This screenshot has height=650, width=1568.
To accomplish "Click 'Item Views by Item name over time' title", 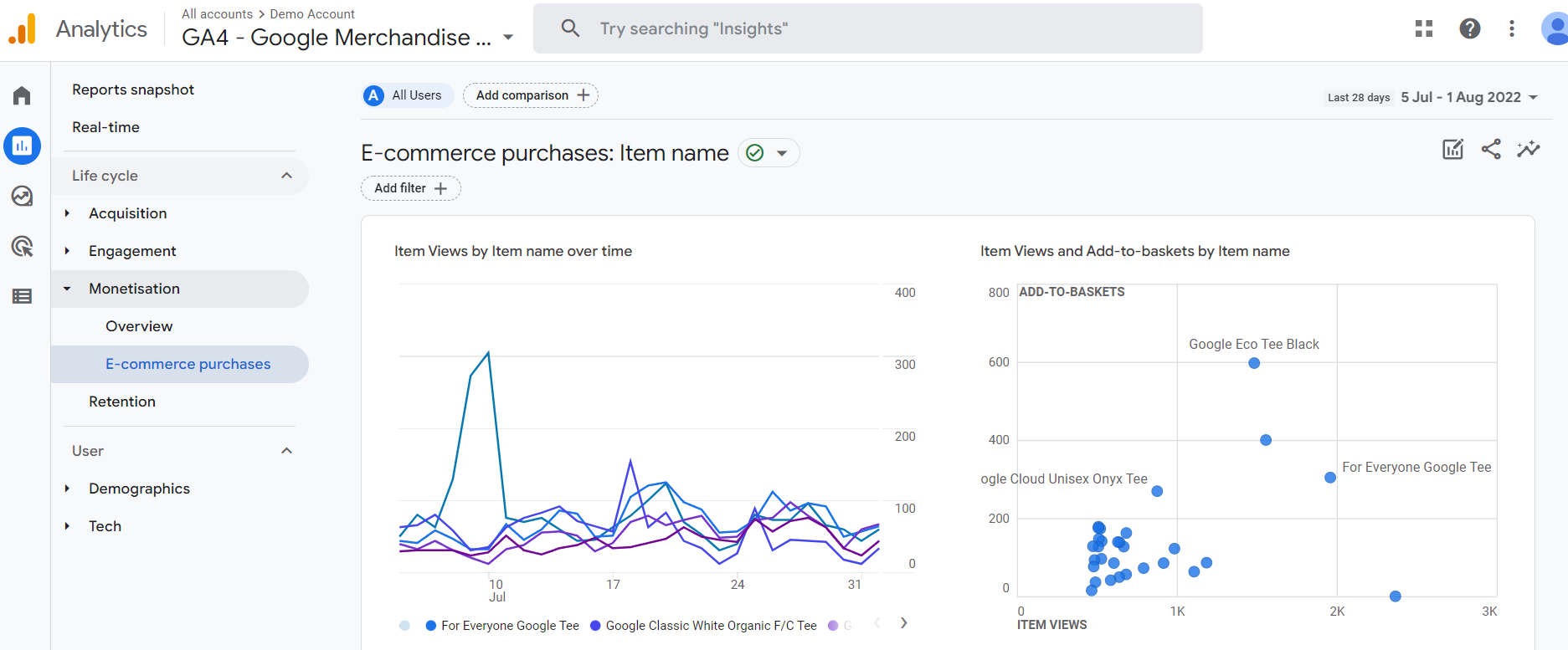I will coord(513,251).
